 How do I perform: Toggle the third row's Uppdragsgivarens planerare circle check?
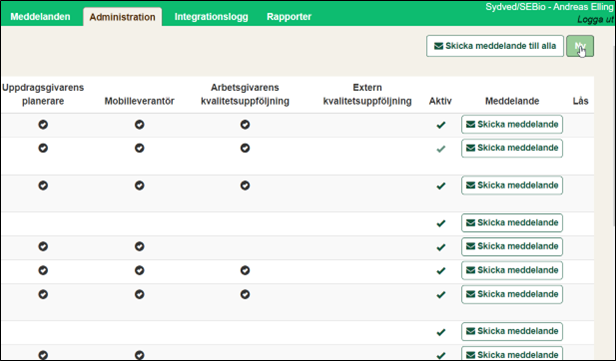click(43, 185)
